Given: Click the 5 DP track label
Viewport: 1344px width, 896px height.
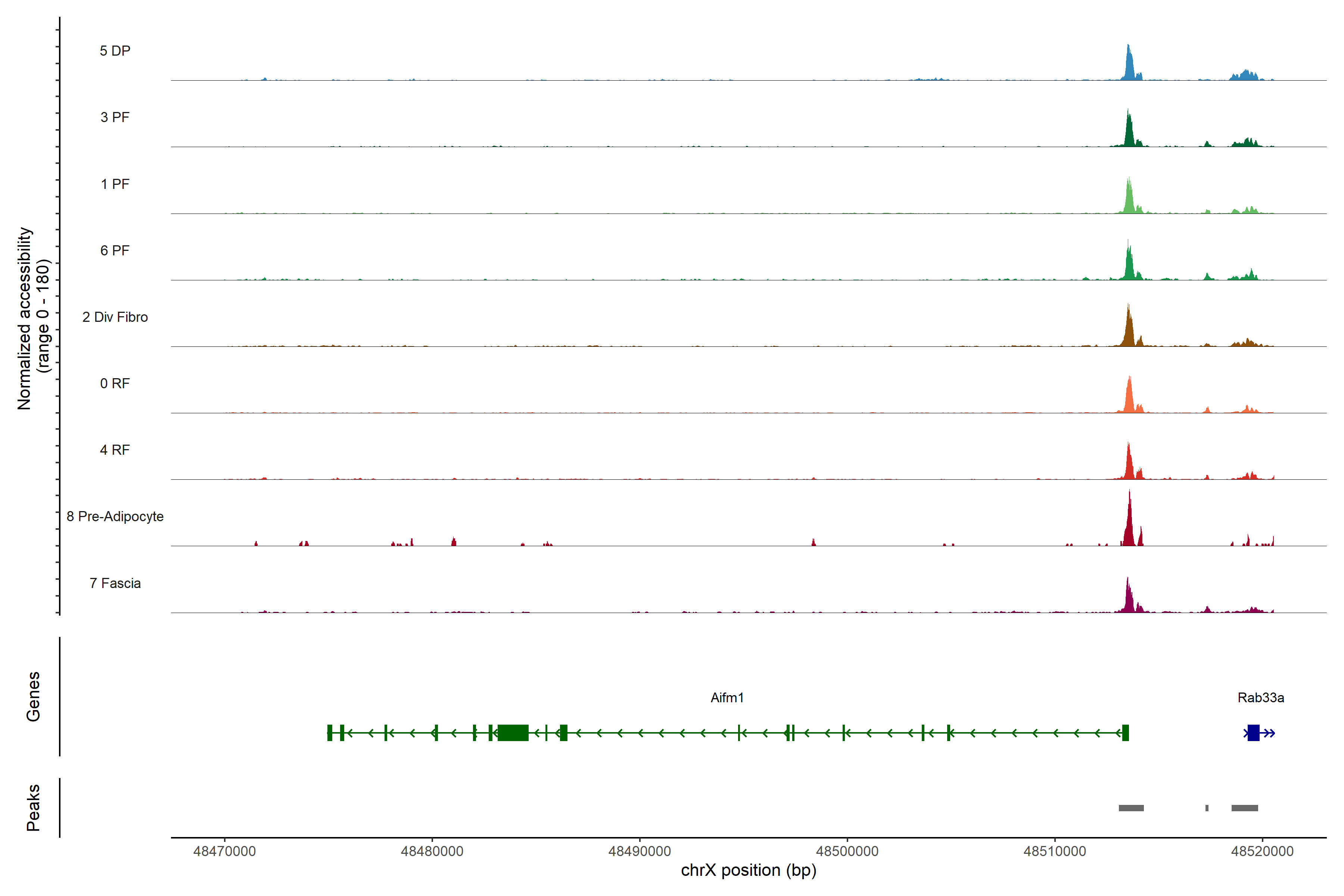Looking at the screenshot, I should pyautogui.click(x=115, y=51).
